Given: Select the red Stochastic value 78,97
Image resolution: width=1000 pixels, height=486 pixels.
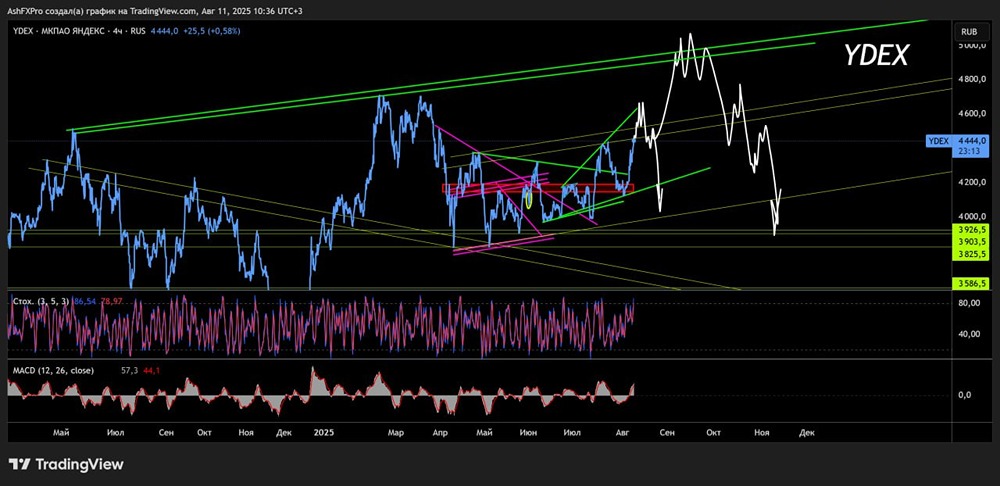Looking at the screenshot, I should (111, 300).
